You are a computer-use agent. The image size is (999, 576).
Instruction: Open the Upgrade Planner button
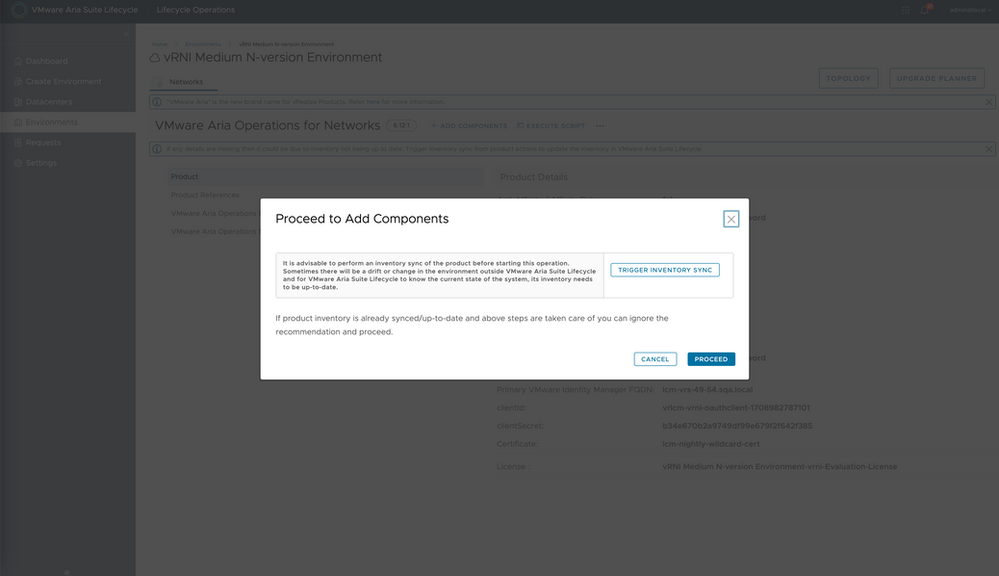pyautogui.click(x=937, y=78)
